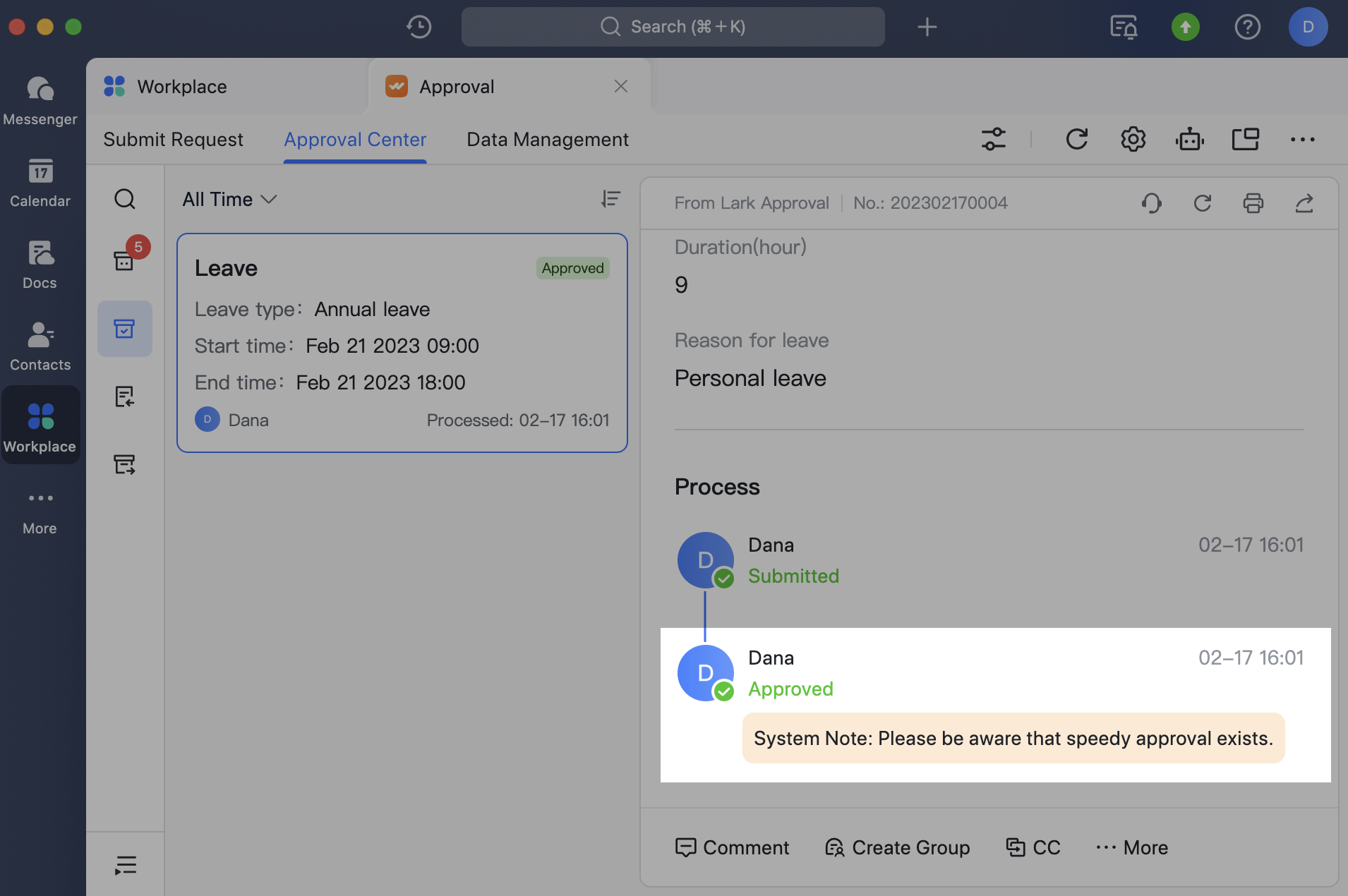Refresh the approval list via toolbar refresh icon
Screen dimensions: 1348x896
(1076, 139)
